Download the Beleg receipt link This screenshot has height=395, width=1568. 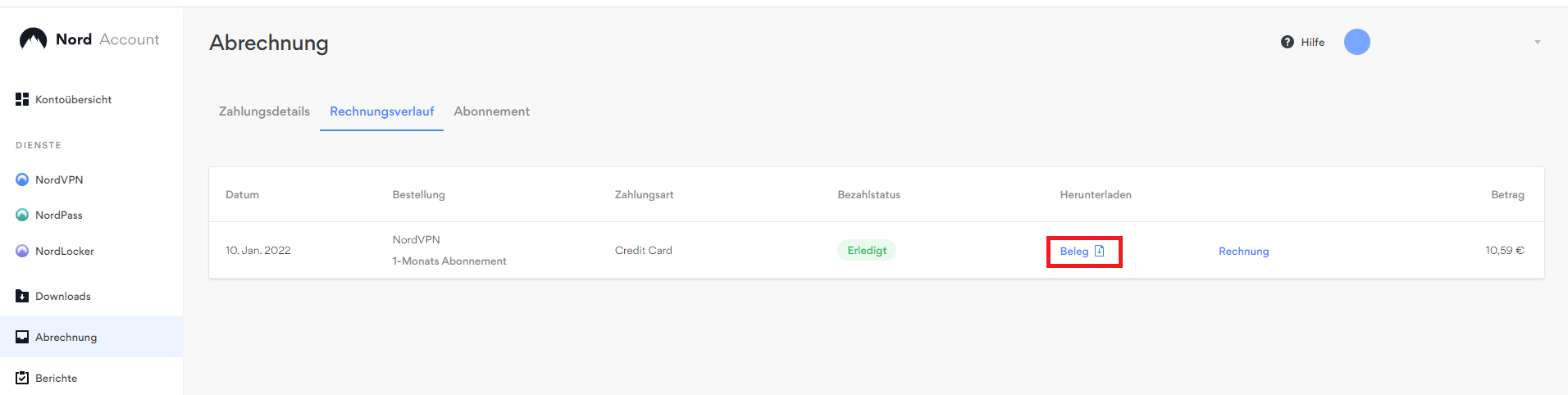pyautogui.click(x=1074, y=252)
